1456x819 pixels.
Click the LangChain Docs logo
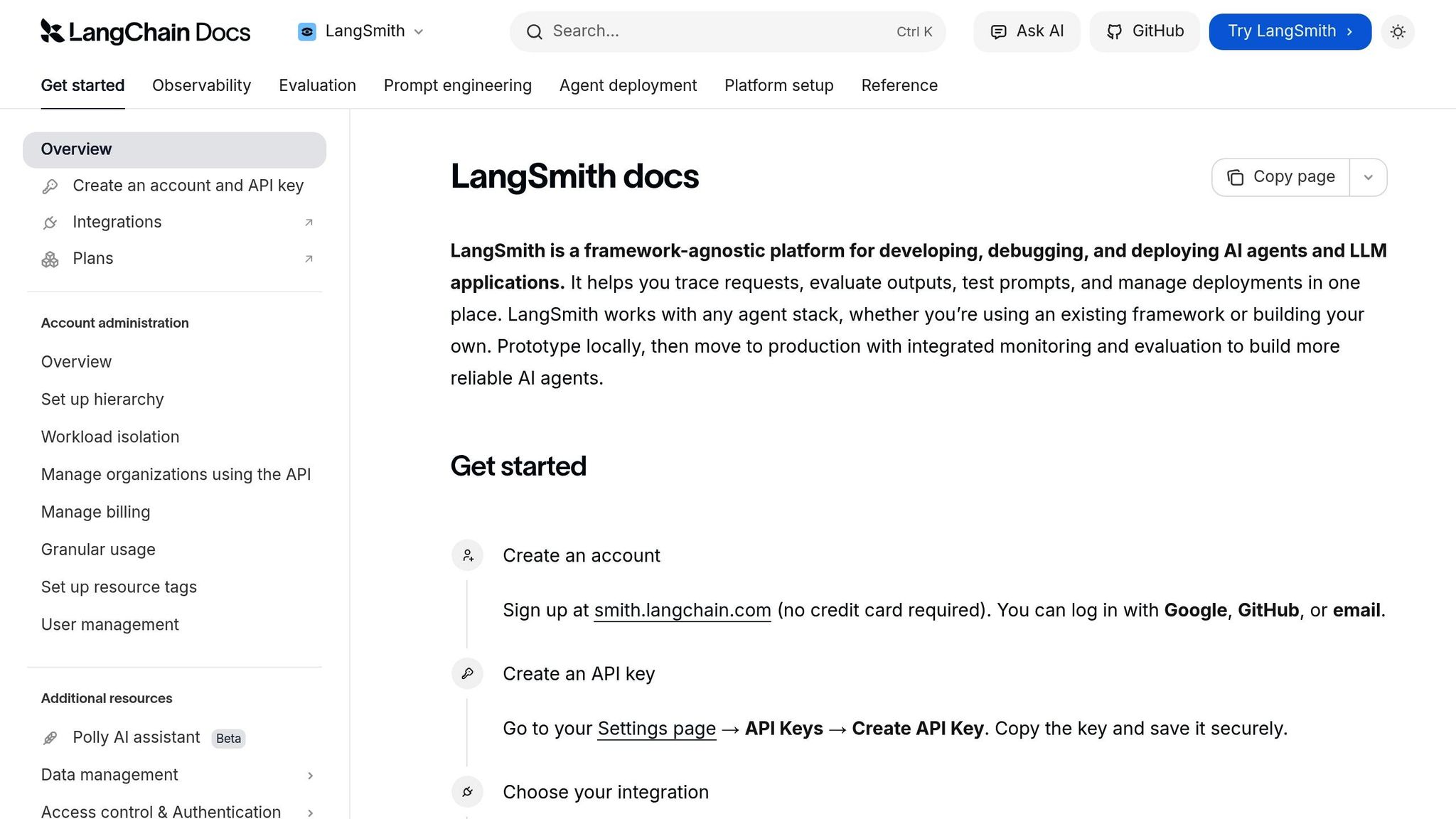pos(145,31)
